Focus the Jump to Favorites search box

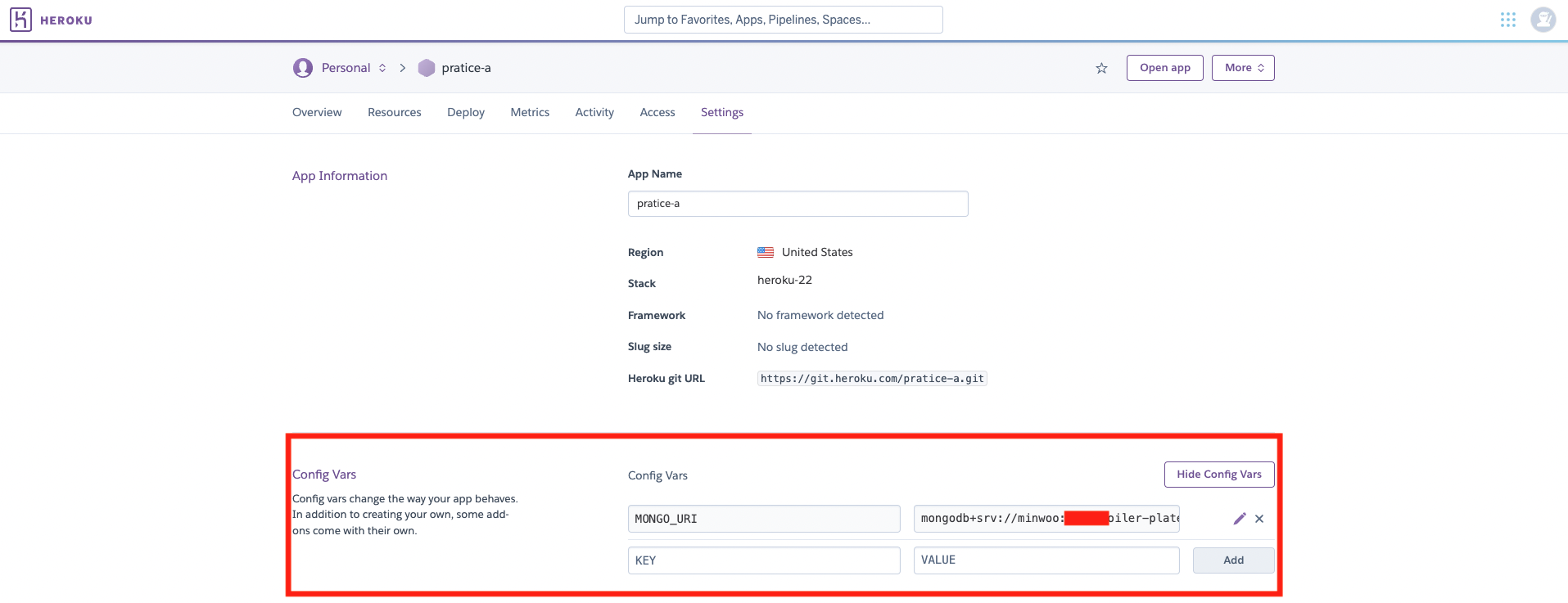(x=784, y=20)
